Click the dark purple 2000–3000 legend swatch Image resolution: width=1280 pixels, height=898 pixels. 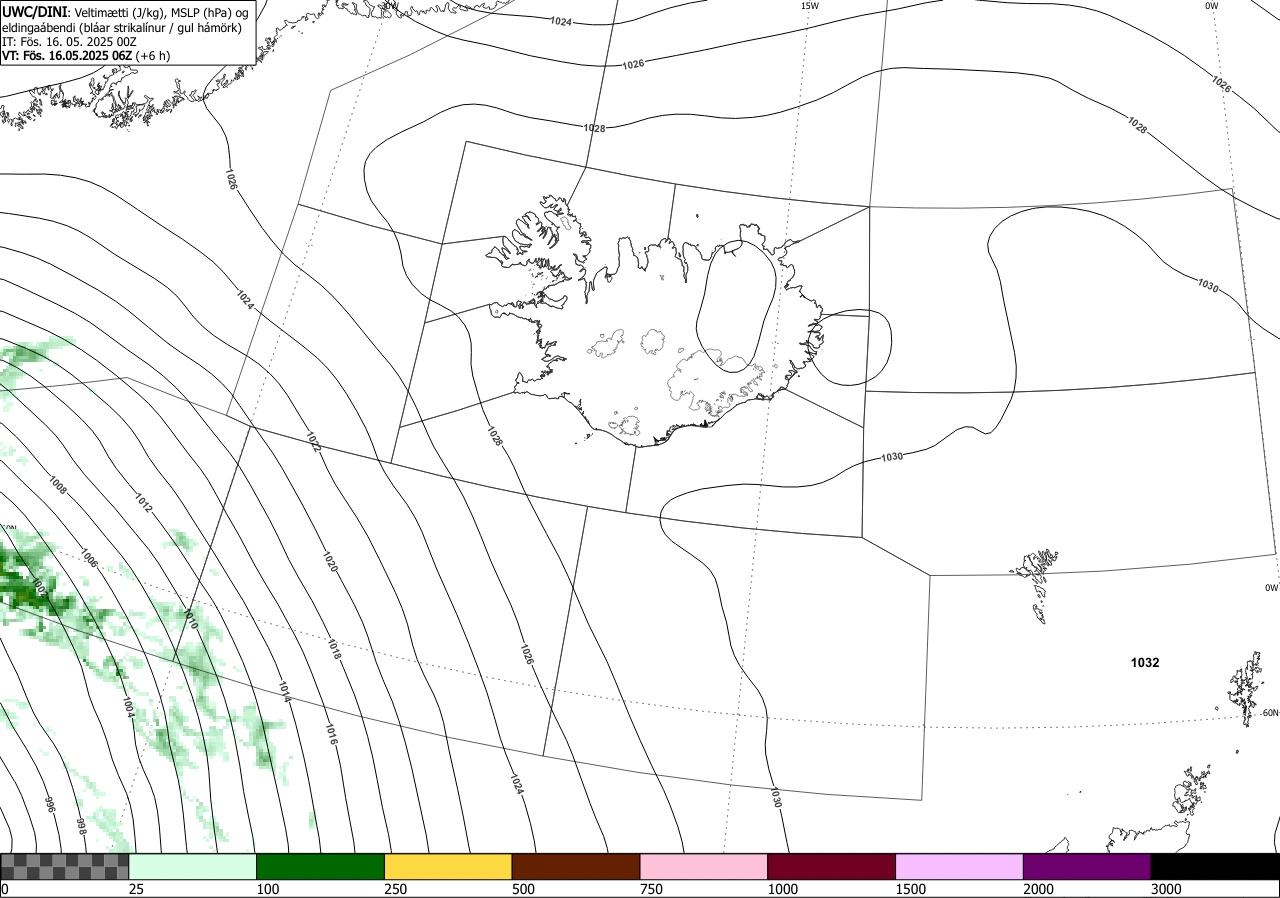[1087, 866]
